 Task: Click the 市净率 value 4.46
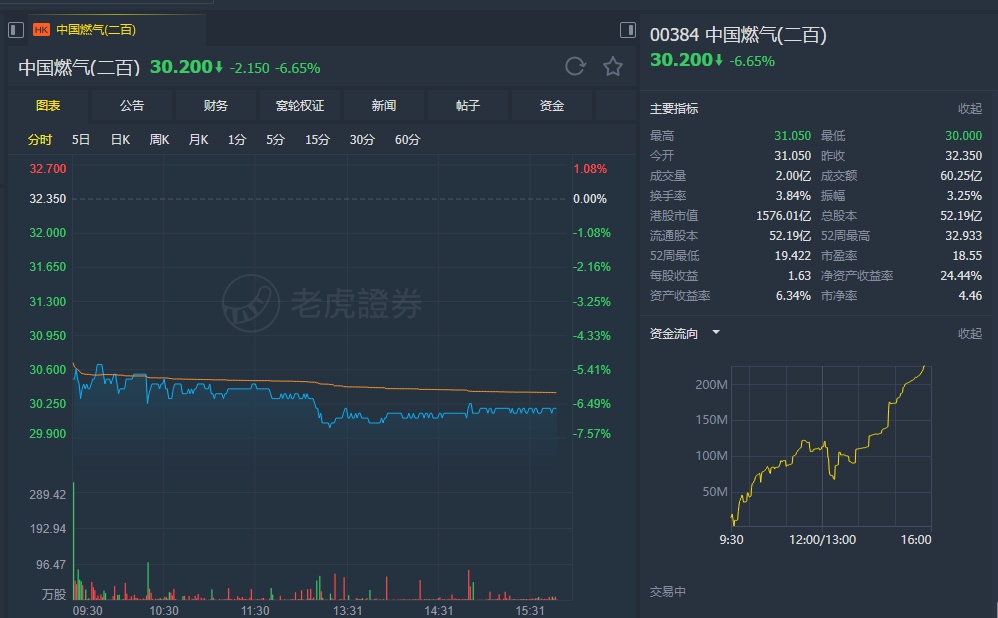[x=971, y=295]
